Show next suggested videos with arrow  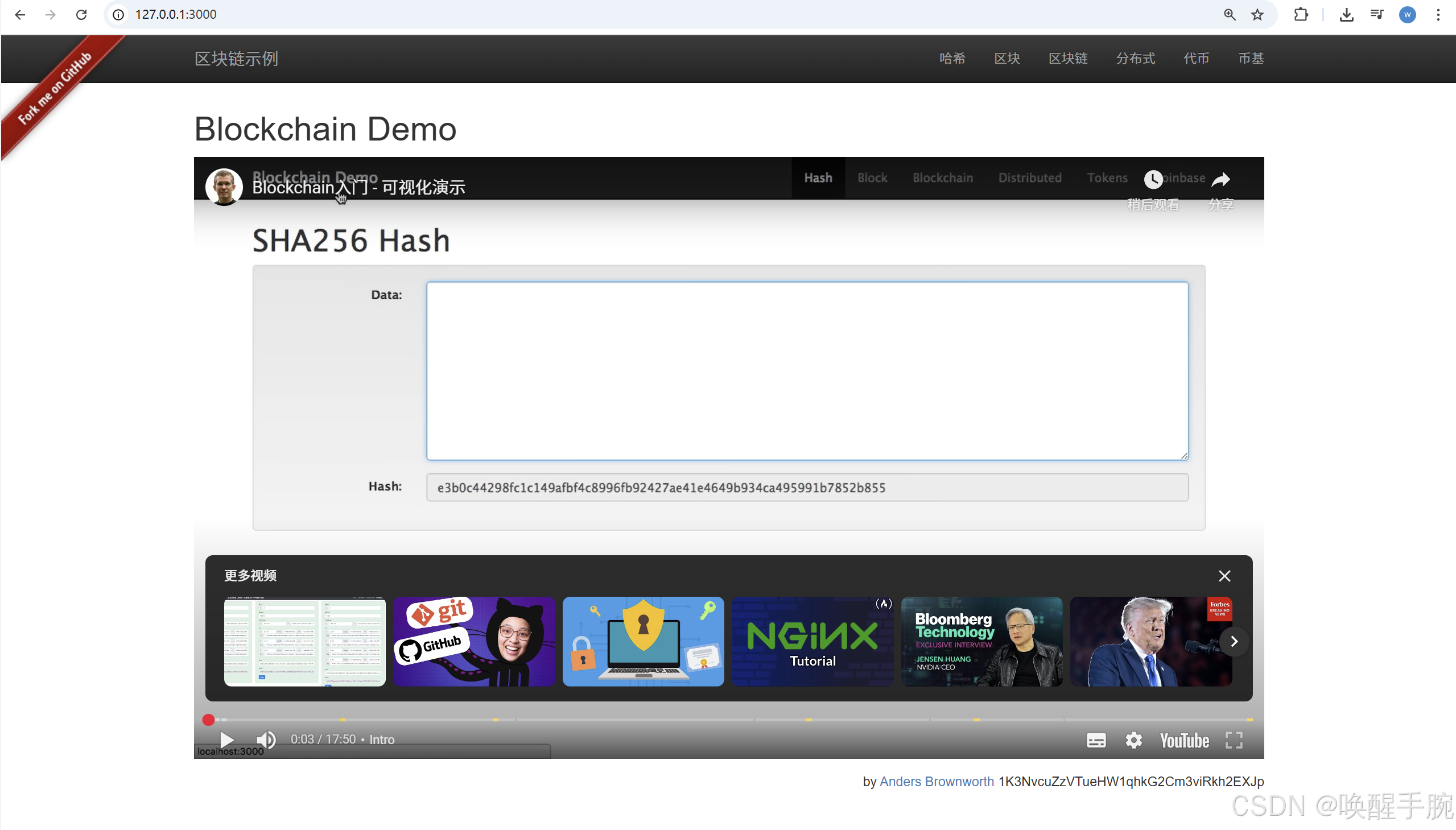[x=1234, y=642]
